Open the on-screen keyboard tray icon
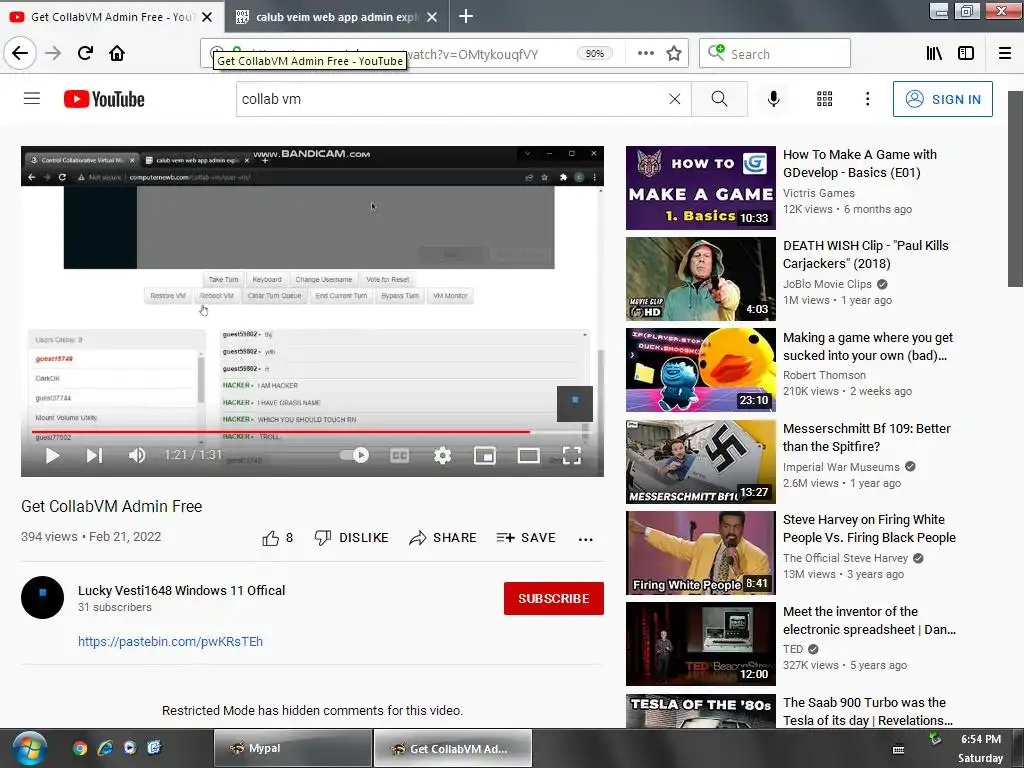 pos(899,750)
